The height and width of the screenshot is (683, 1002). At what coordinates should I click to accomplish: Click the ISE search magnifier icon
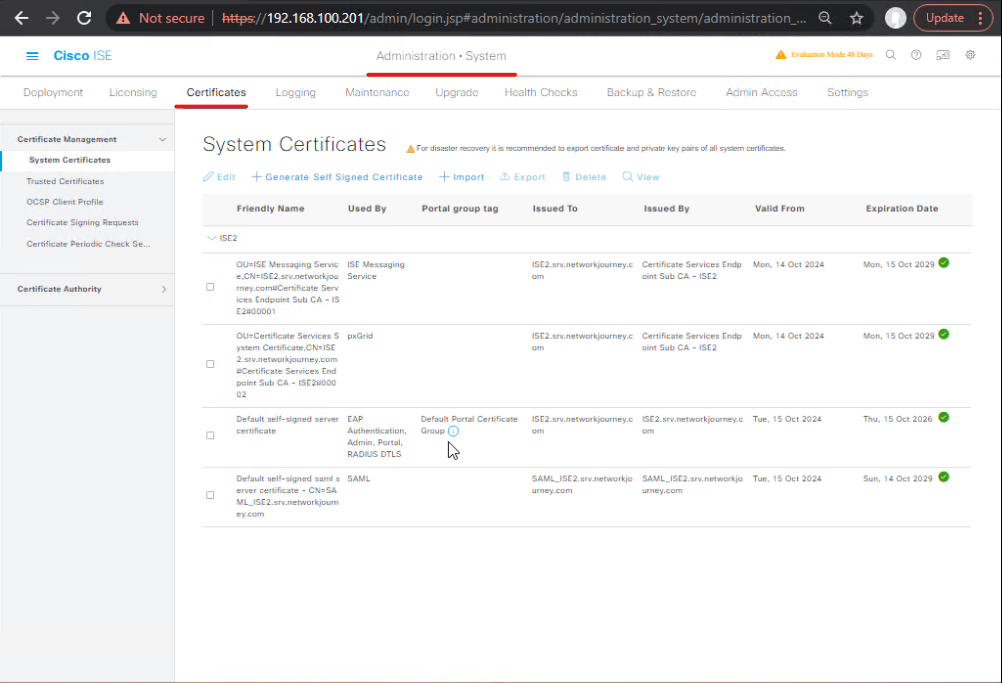coord(890,55)
